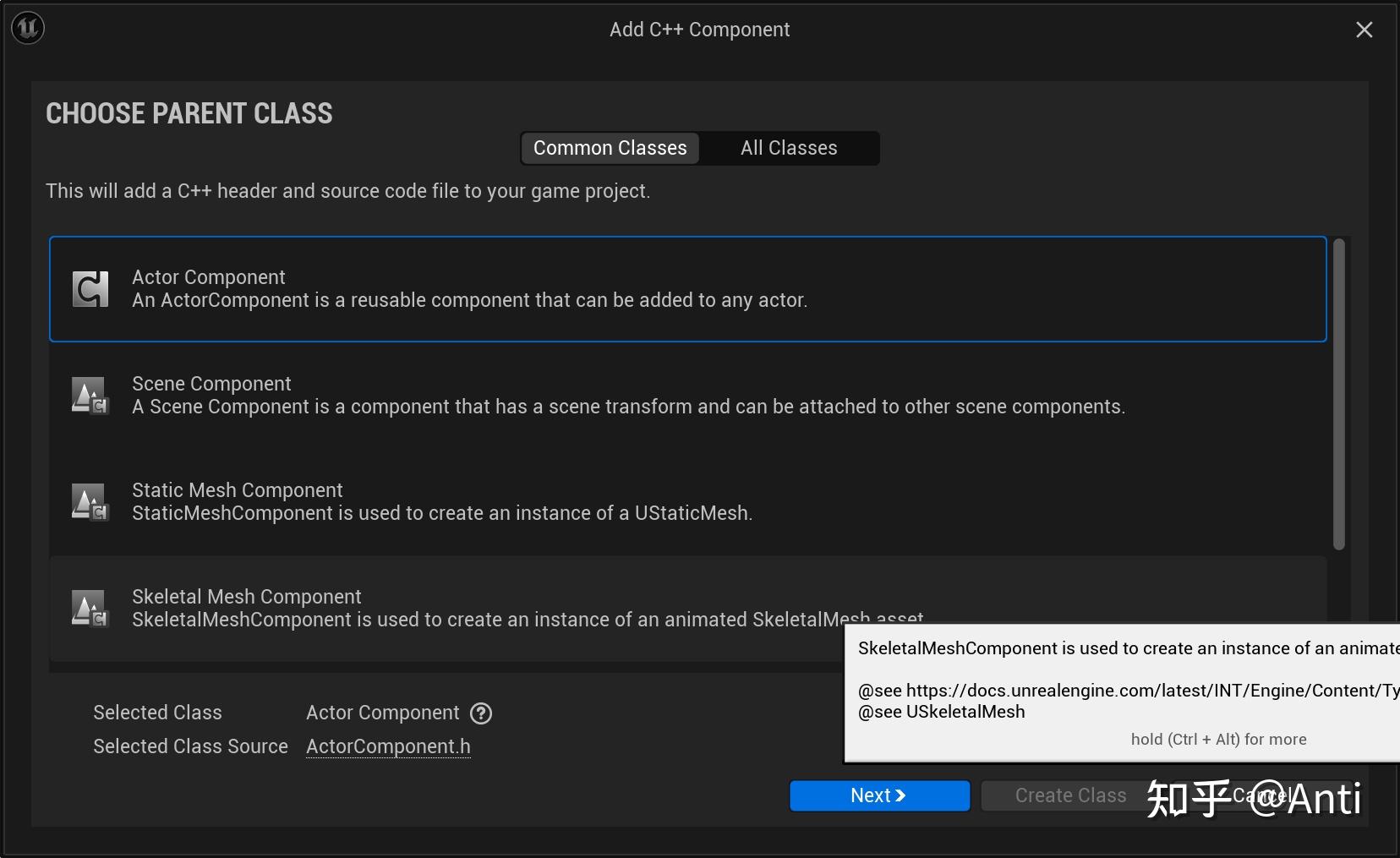Switch to the Common Classes tab
Image resolution: width=1400 pixels, height=858 pixels.
point(610,148)
